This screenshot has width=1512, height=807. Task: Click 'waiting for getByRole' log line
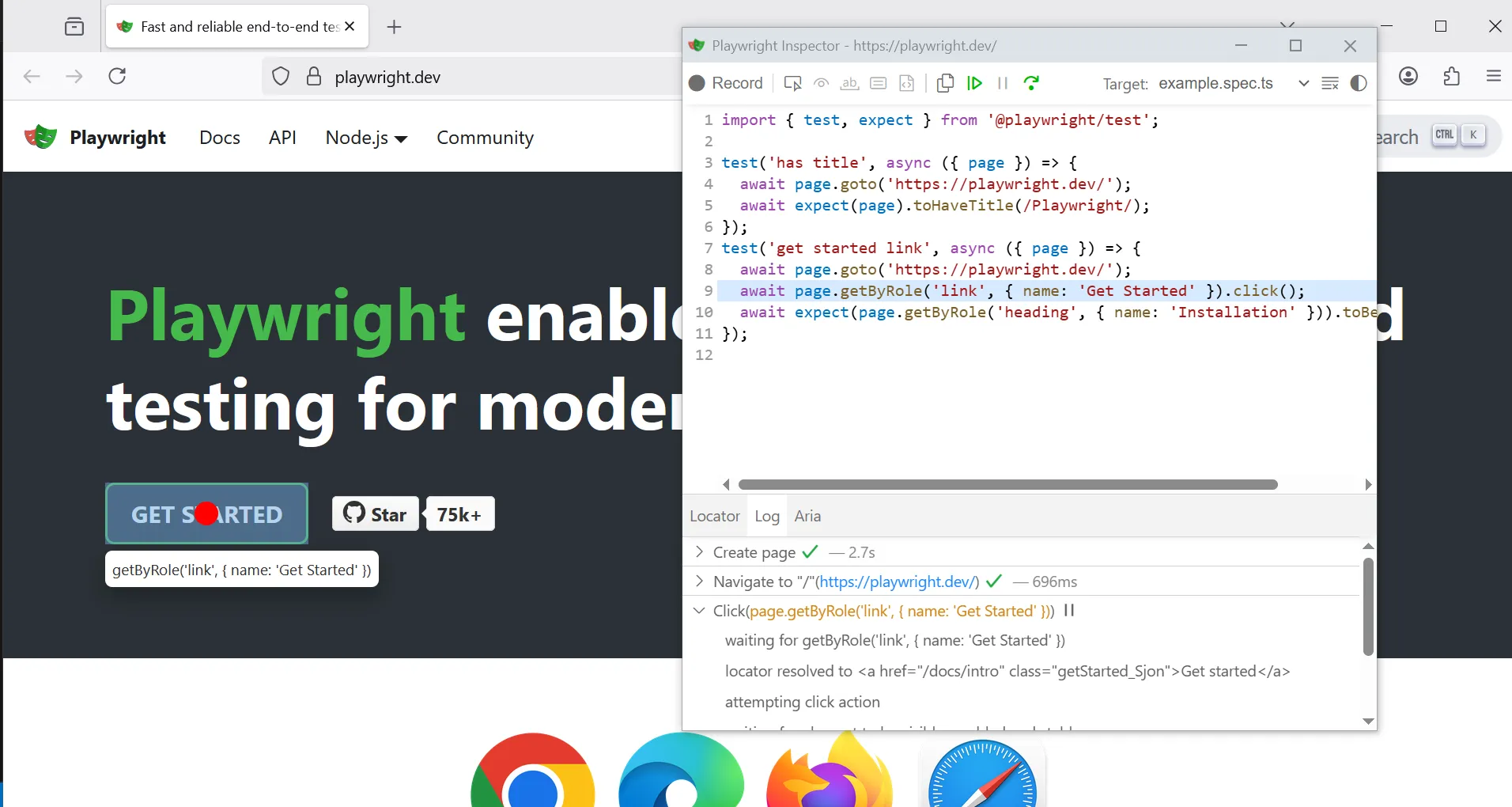tap(894, 640)
